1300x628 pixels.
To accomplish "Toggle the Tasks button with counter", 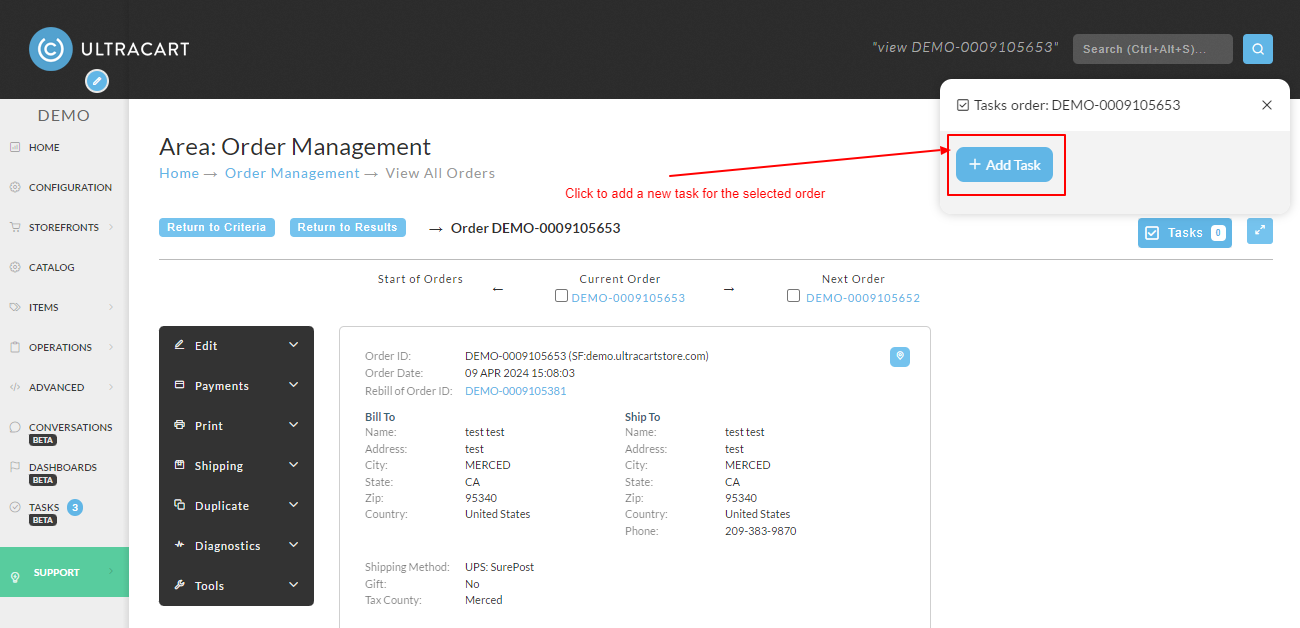I will pyautogui.click(x=1185, y=233).
